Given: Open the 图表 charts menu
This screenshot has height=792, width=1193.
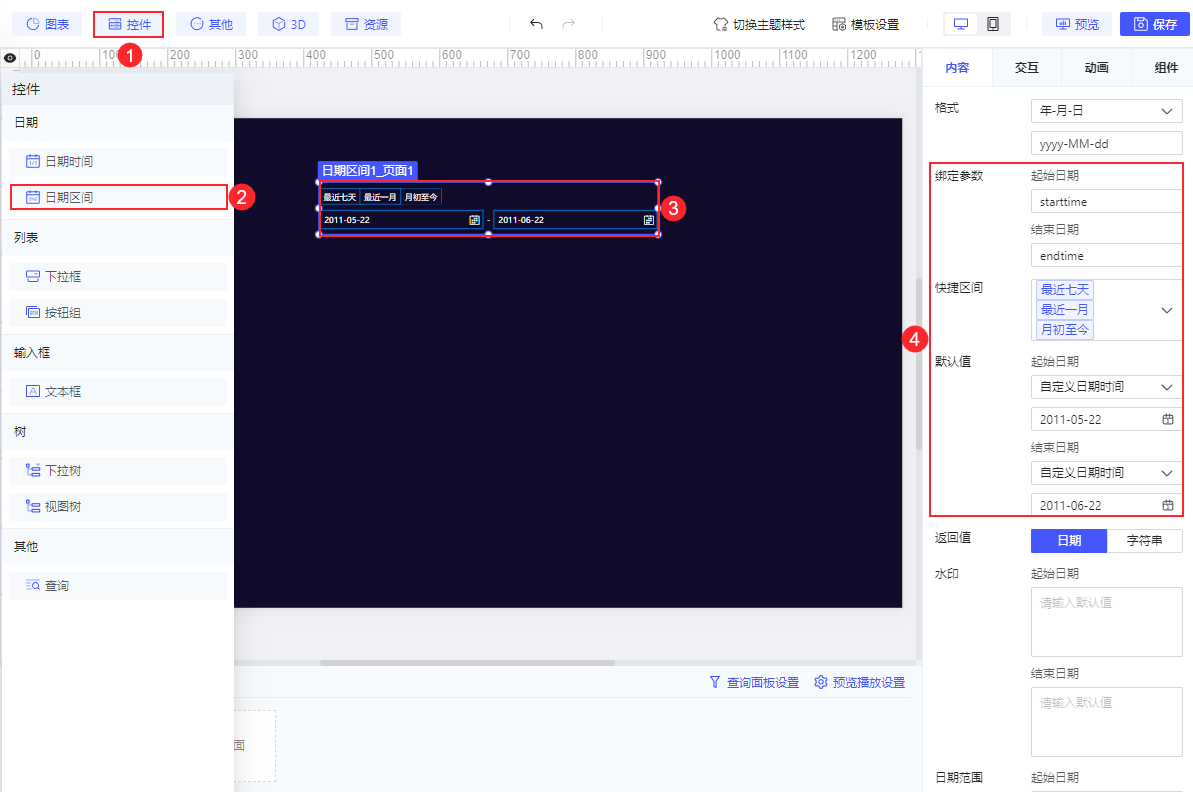Looking at the screenshot, I should point(47,24).
